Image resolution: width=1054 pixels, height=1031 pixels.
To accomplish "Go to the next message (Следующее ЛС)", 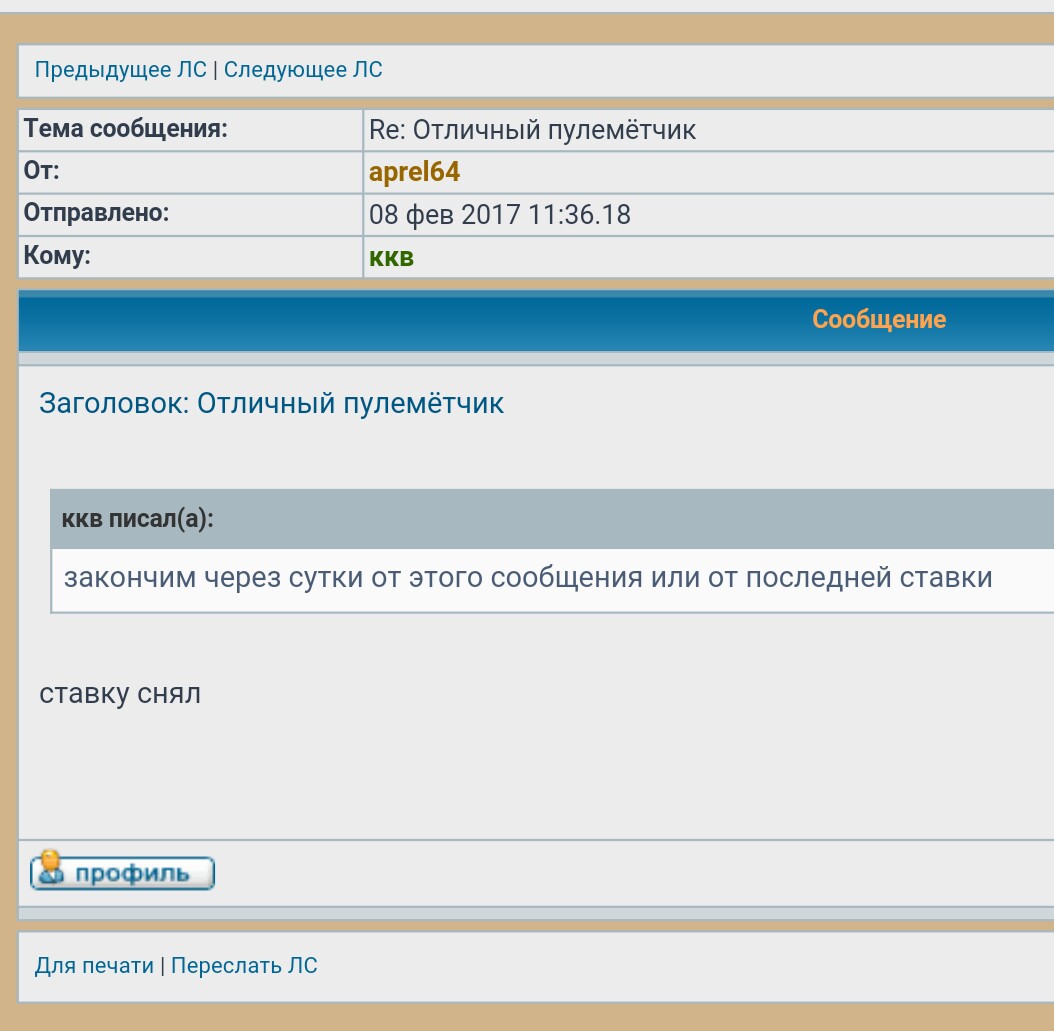I will pyautogui.click(x=303, y=70).
